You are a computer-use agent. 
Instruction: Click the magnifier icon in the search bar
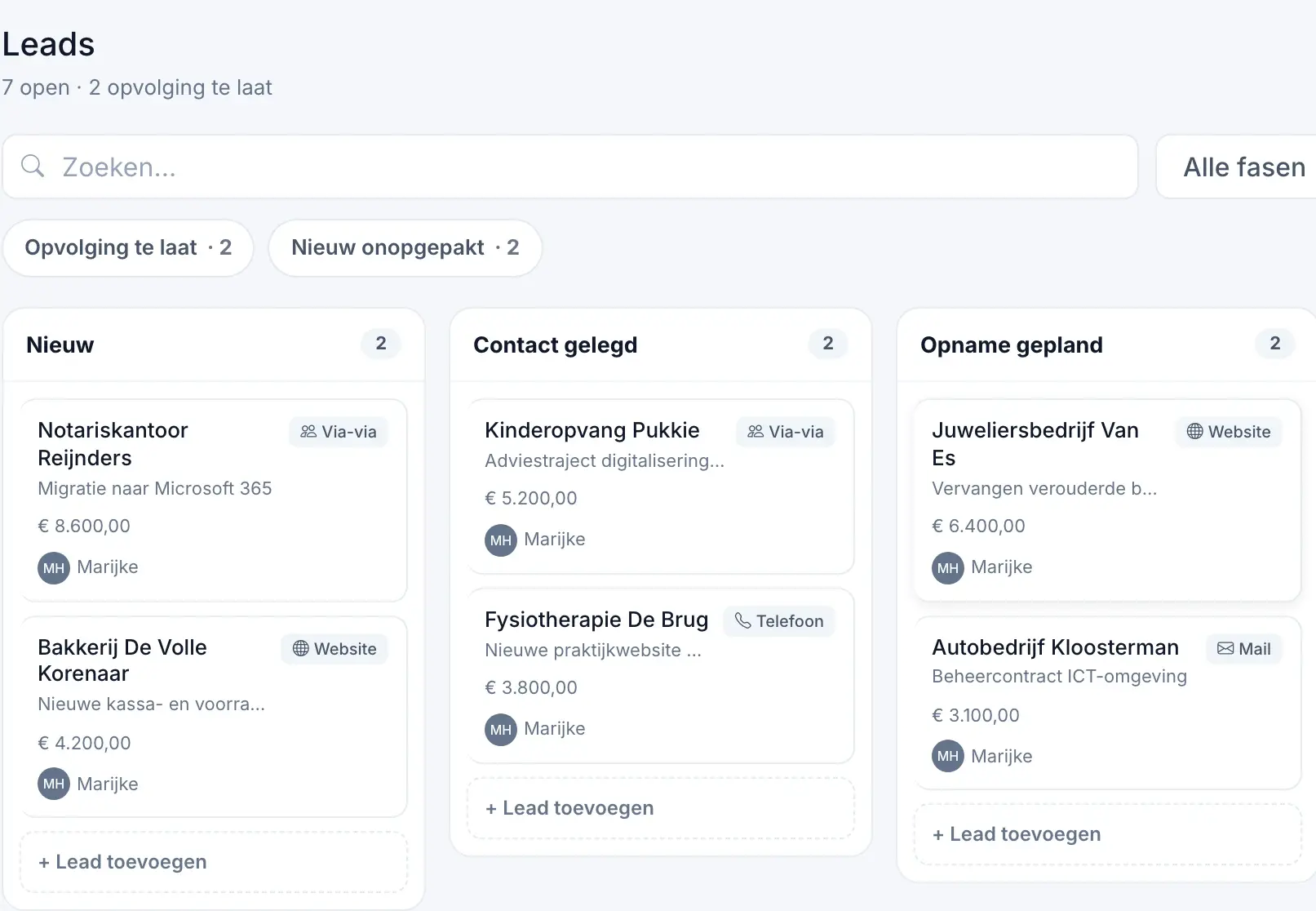pyautogui.click(x=33, y=166)
